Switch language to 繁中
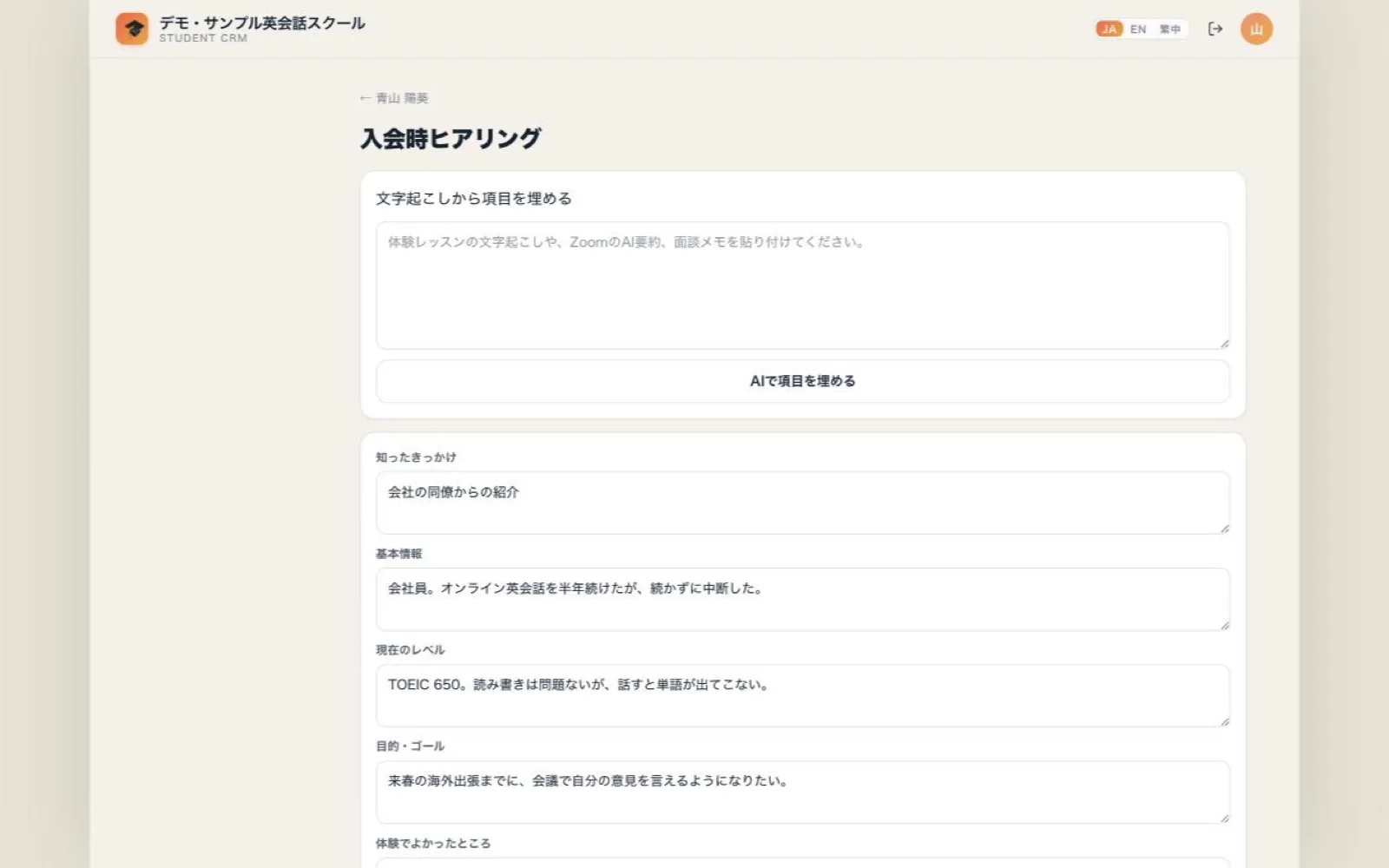The height and width of the screenshot is (868, 1389). pos(1170,29)
